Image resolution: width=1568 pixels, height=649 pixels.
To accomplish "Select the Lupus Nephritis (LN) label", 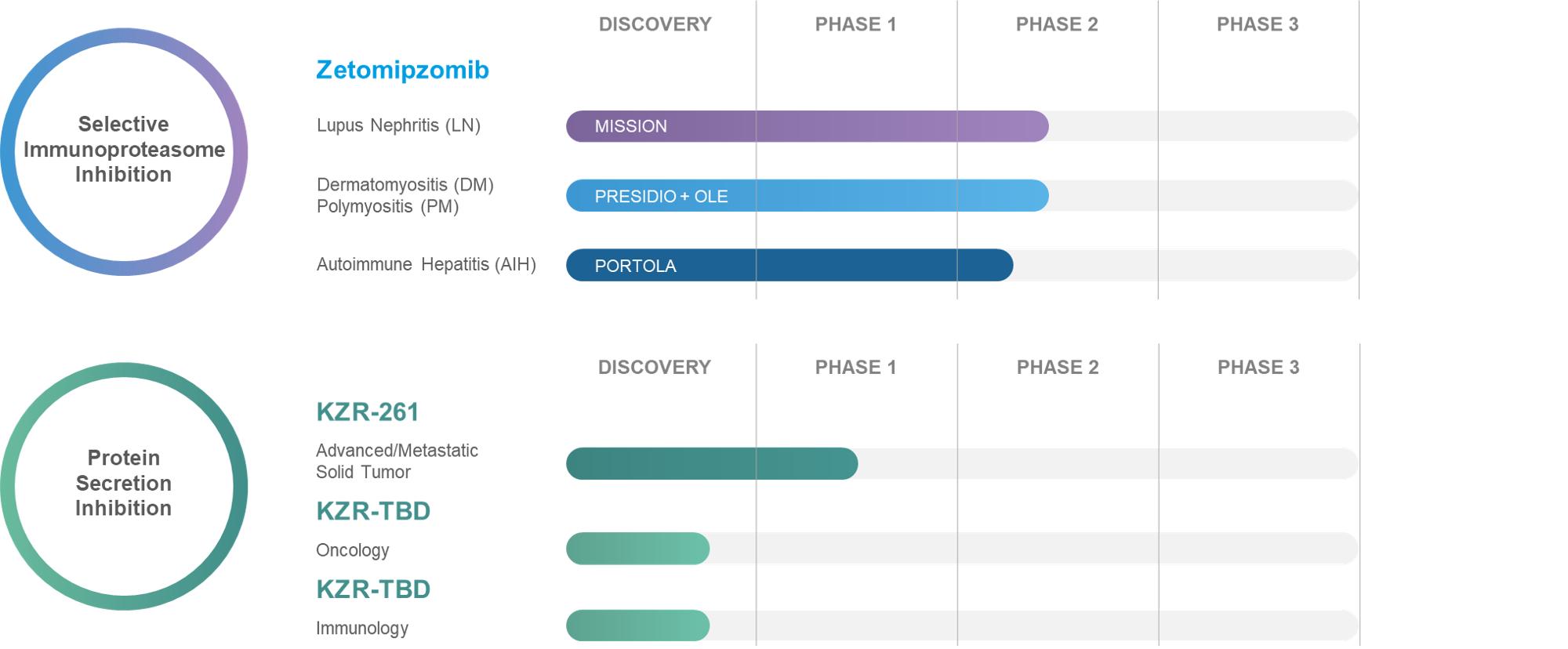I will [398, 125].
